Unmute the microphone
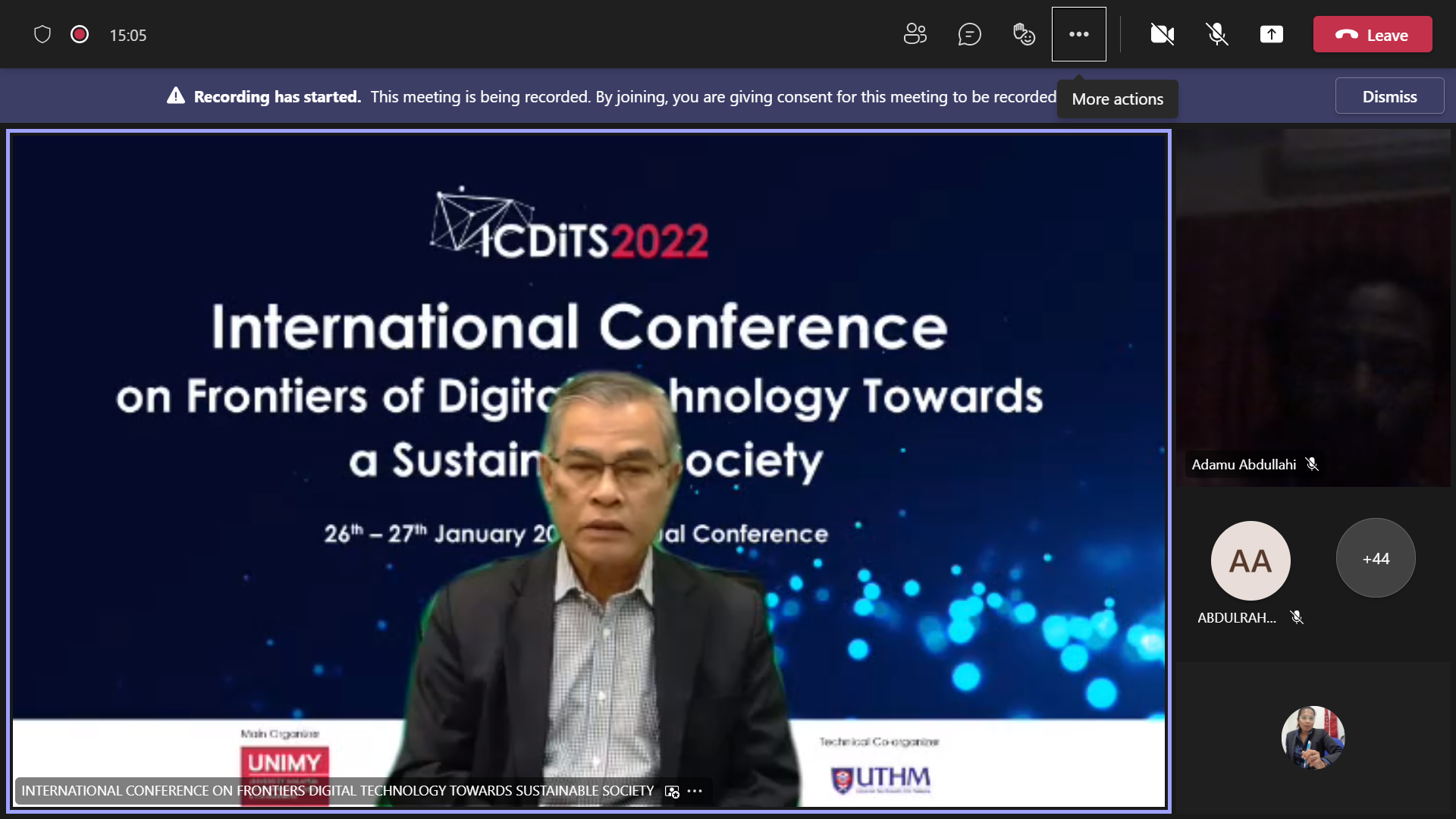This screenshot has width=1456, height=819. click(x=1216, y=34)
